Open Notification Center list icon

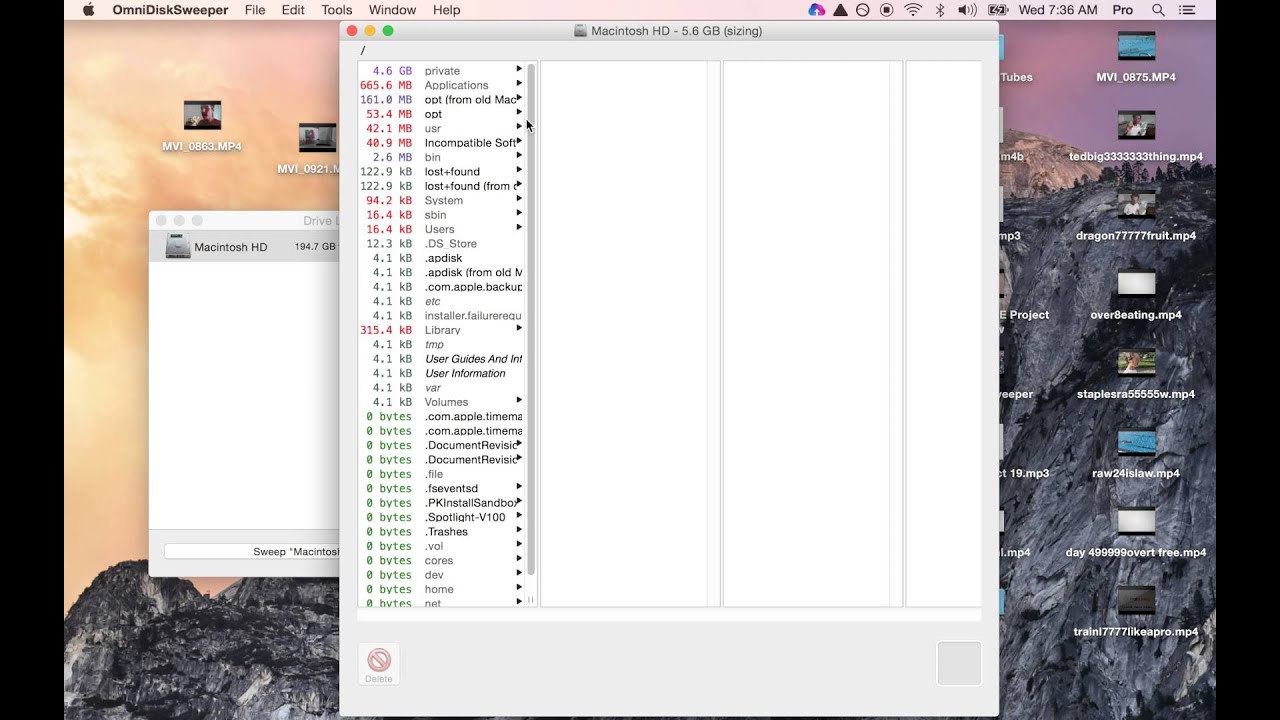[1189, 10]
